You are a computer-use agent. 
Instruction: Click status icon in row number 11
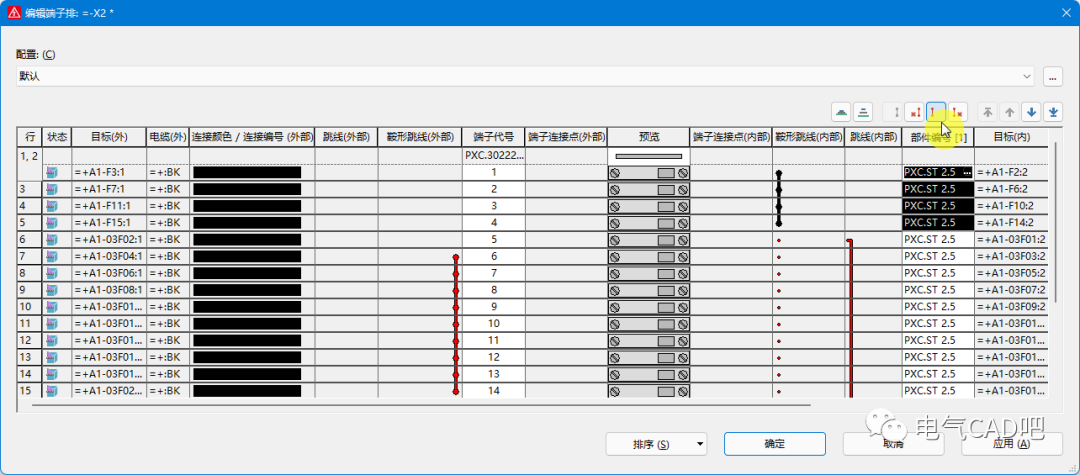[x=52, y=324]
